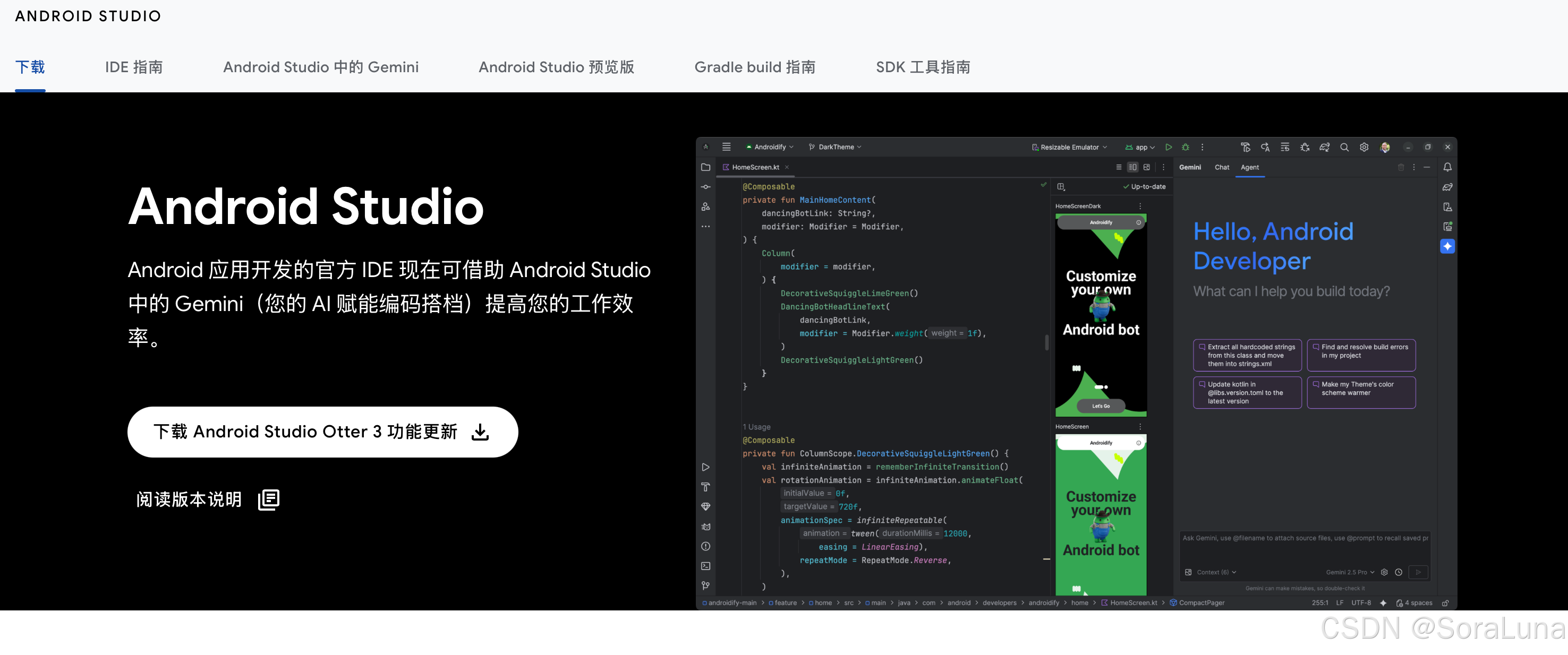1568x655 pixels.
Task: Open the IDE 指南 tab
Action: tap(134, 67)
